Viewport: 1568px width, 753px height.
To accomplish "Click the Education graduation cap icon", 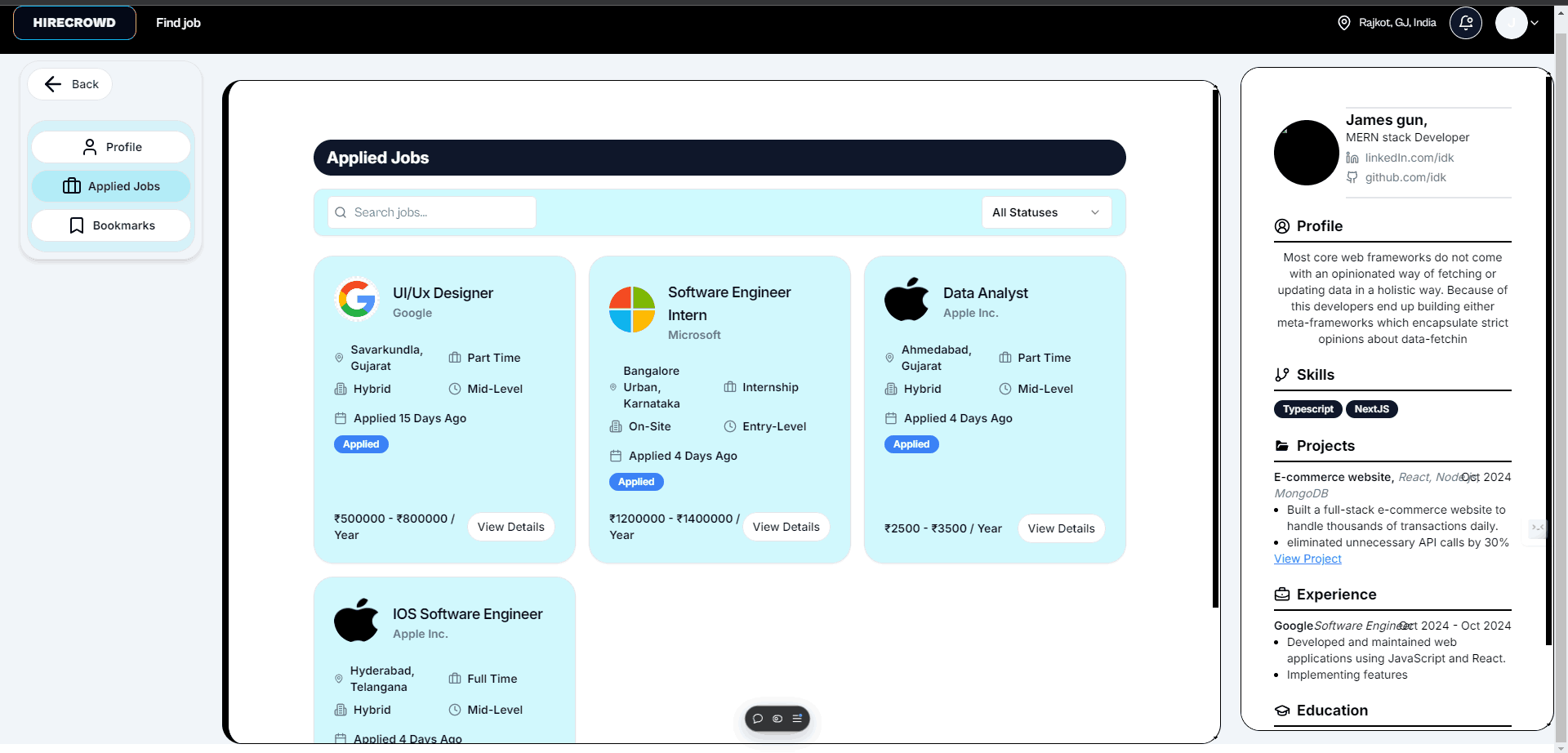I will coord(1282,711).
